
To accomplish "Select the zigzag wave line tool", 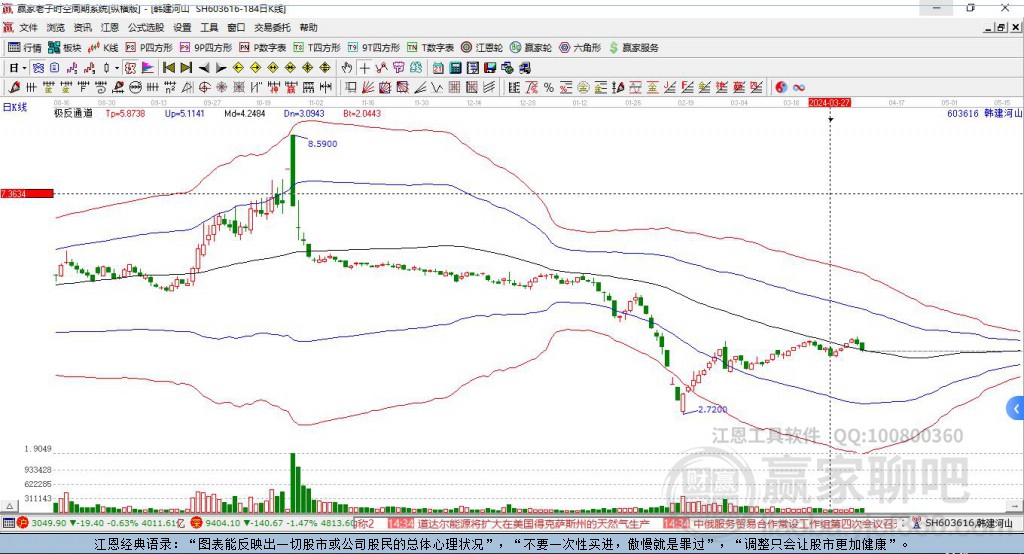I will point(437,88).
